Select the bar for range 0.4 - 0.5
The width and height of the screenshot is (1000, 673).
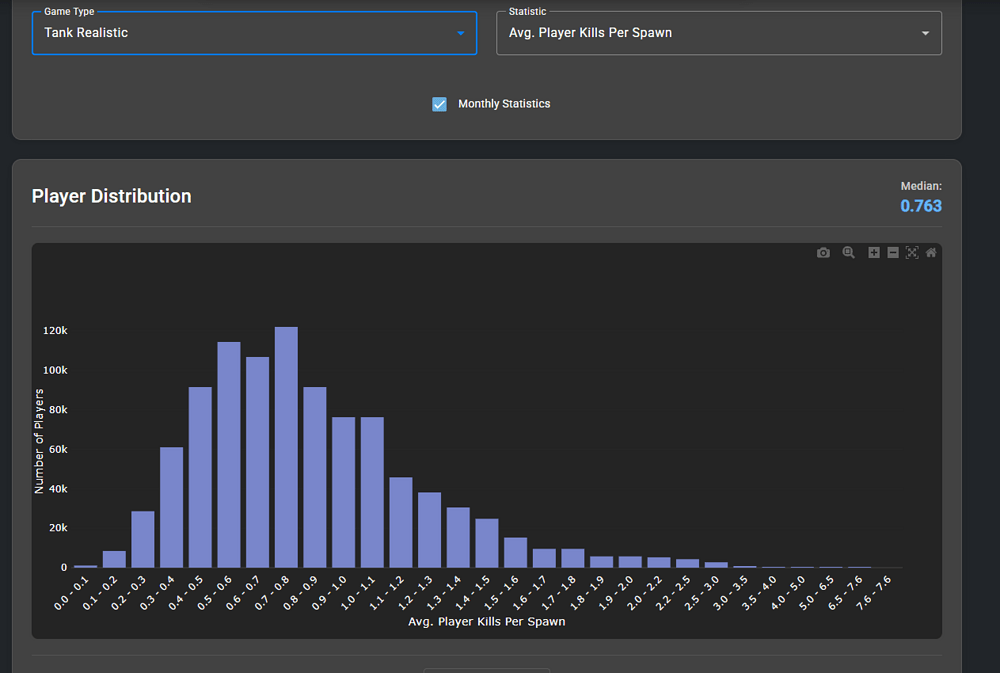(x=200, y=477)
